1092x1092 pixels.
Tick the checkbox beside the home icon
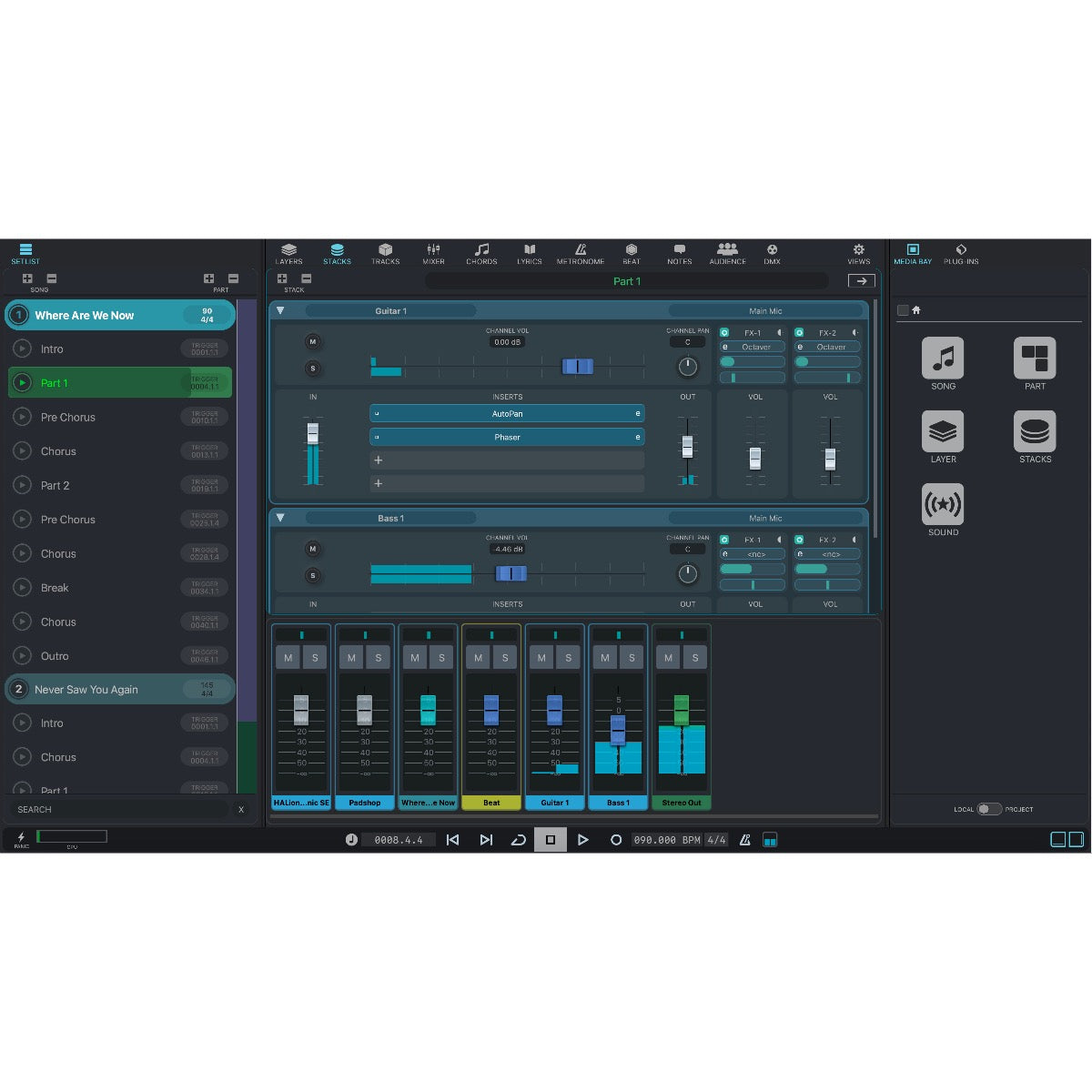click(903, 310)
